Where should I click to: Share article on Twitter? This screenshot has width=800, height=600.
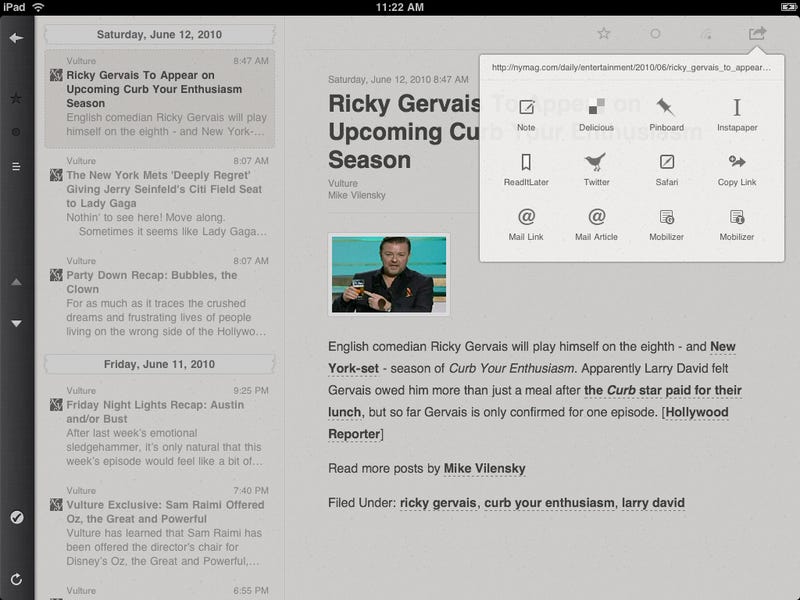pos(596,170)
